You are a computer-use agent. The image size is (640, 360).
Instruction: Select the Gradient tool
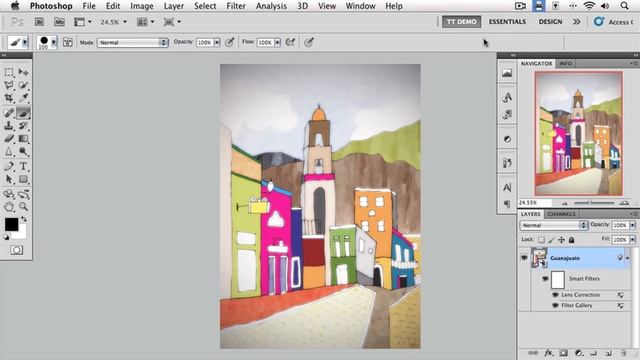coord(23,139)
